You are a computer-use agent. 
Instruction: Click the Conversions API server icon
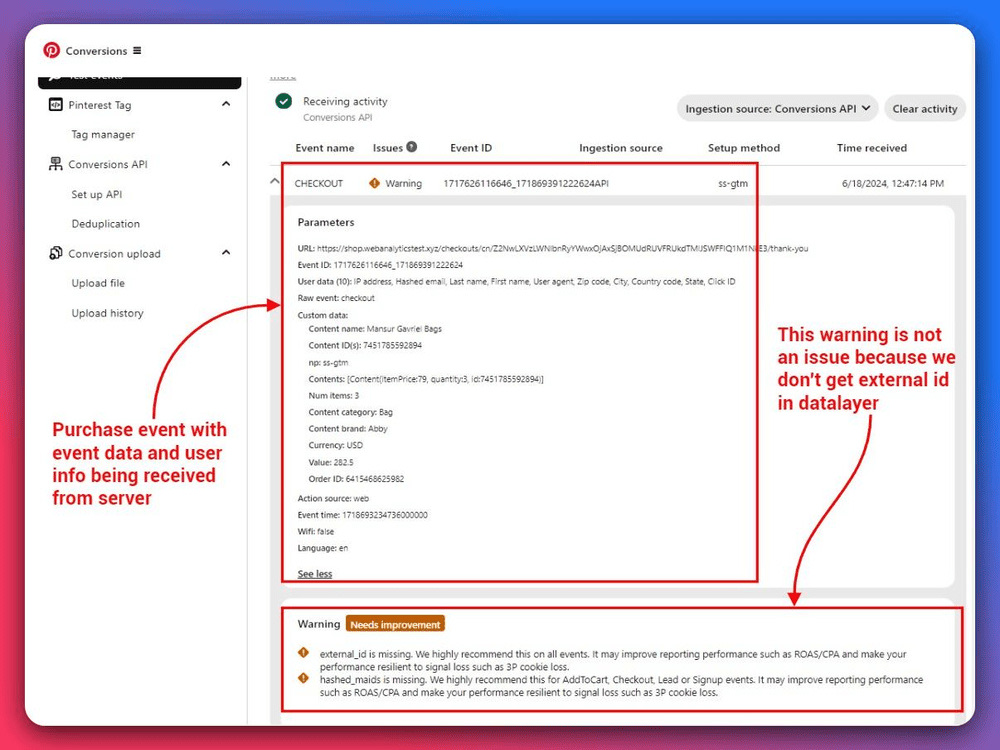55,164
